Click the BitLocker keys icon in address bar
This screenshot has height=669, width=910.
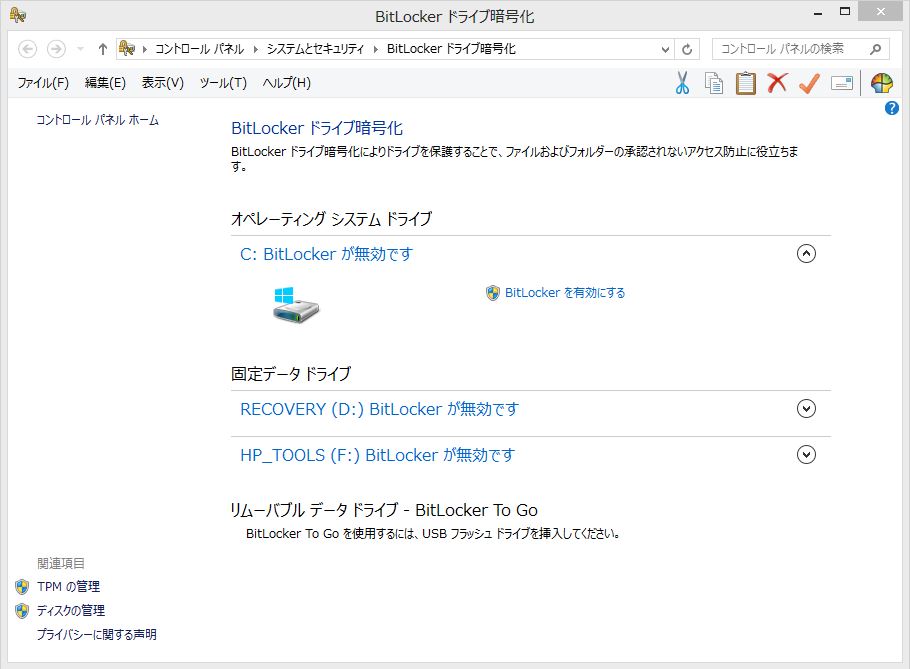click(127, 49)
